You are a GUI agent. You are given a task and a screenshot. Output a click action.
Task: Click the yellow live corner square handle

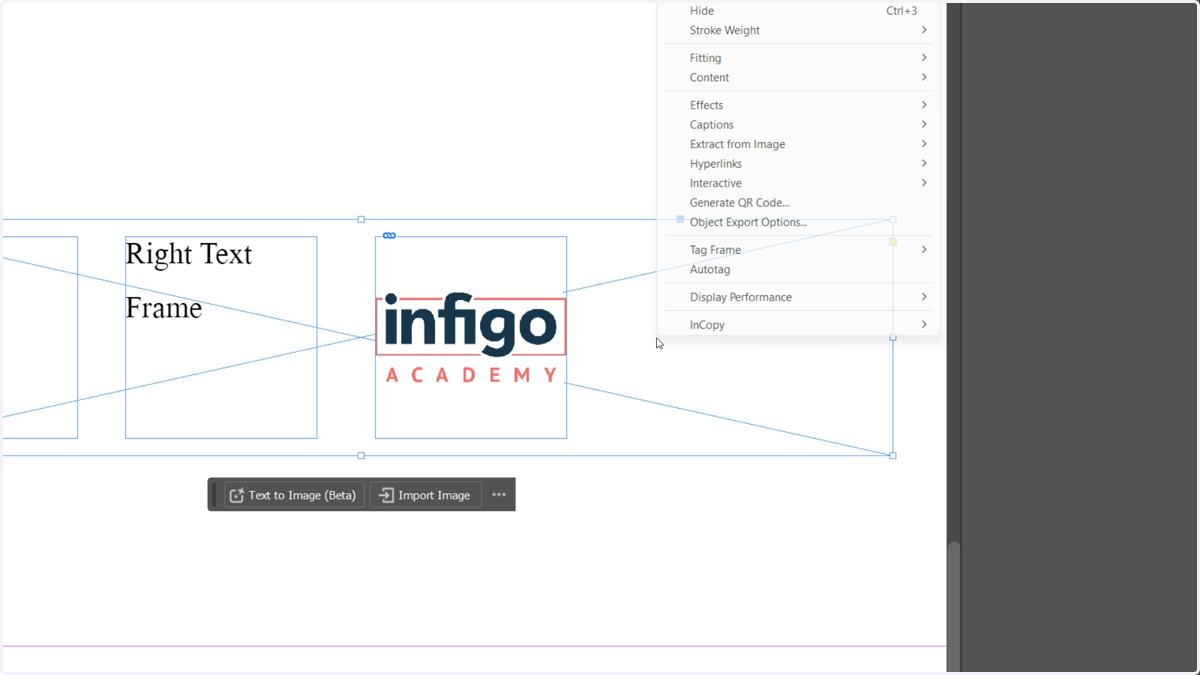point(893,242)
